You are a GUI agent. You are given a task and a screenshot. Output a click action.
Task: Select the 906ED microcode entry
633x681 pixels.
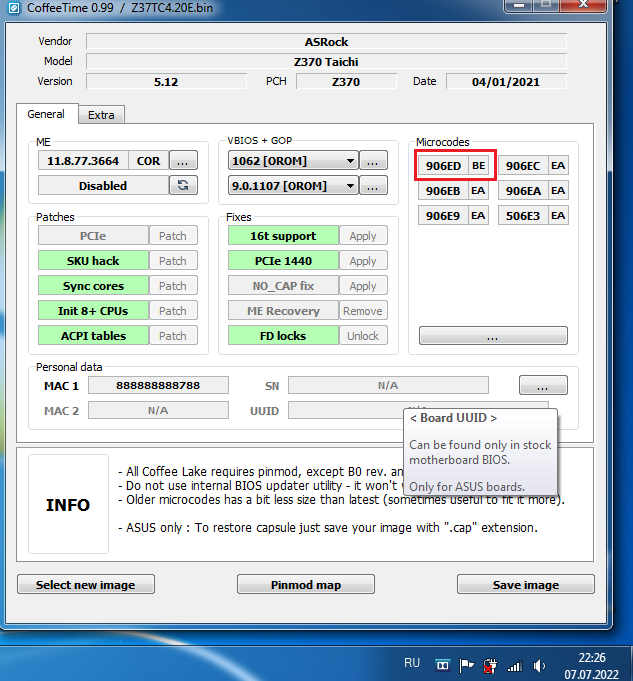tap(443, 165)
